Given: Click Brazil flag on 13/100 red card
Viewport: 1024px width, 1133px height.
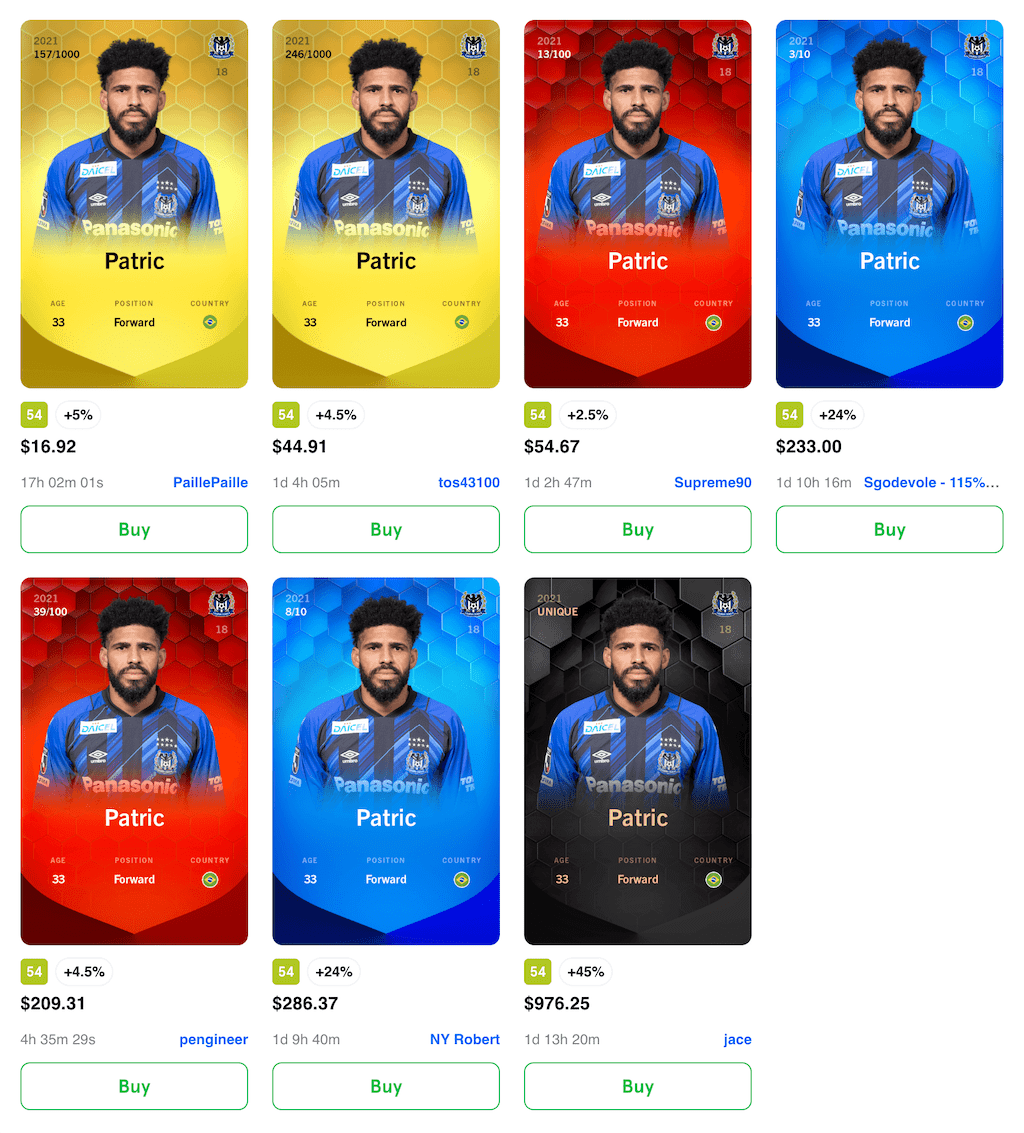Looking at the screenshot, I should coord(713,323).
